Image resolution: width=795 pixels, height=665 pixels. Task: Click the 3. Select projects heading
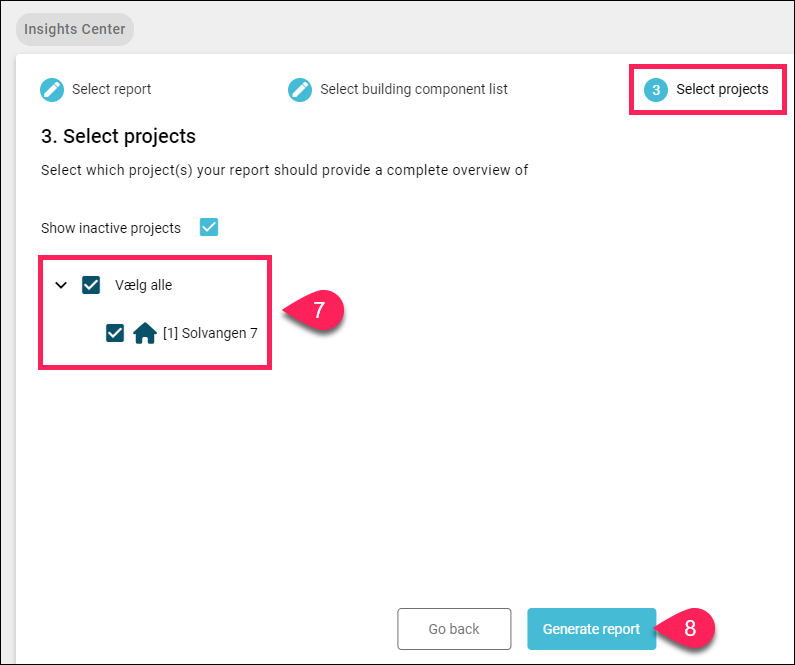point(118,136)
